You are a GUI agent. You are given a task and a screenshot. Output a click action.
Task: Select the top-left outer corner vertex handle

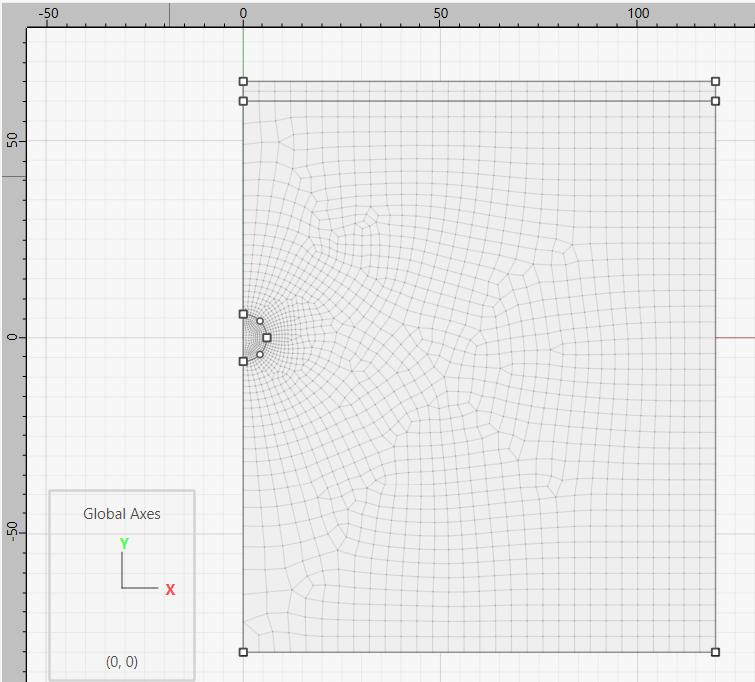pos(243,81)
